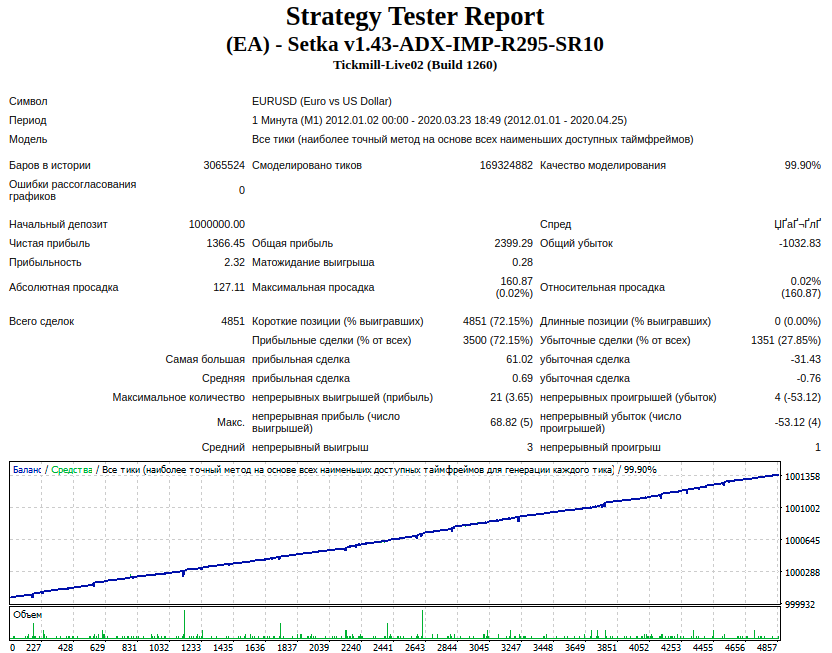Viewport: 832px width, 653px height.
Task: Select the 'Короткие позиции (% выигравших)' label
Action: tap(337, 321)
